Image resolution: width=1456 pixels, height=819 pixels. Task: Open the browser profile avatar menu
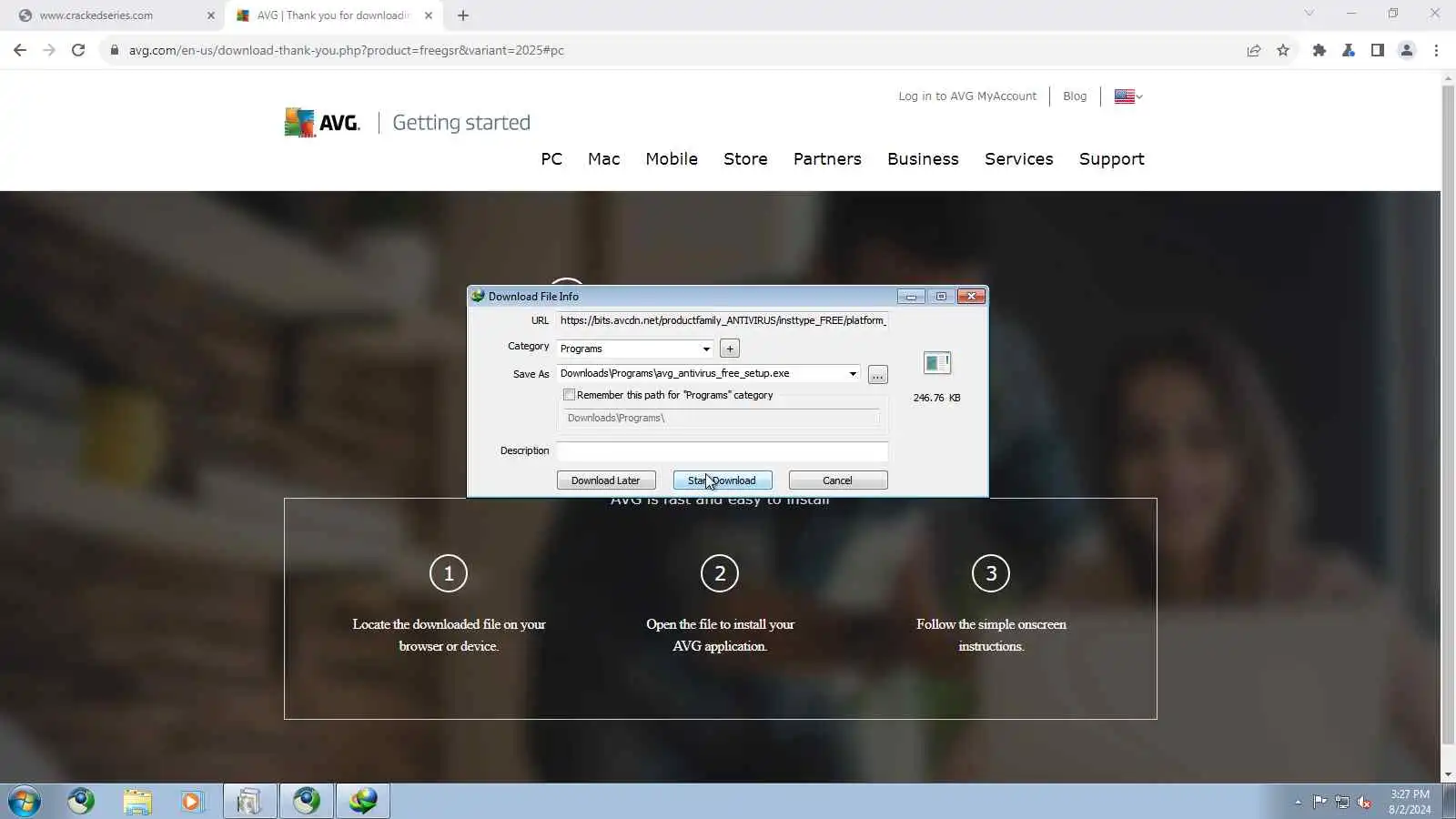pyautogui.click(x=1407, y=50)
